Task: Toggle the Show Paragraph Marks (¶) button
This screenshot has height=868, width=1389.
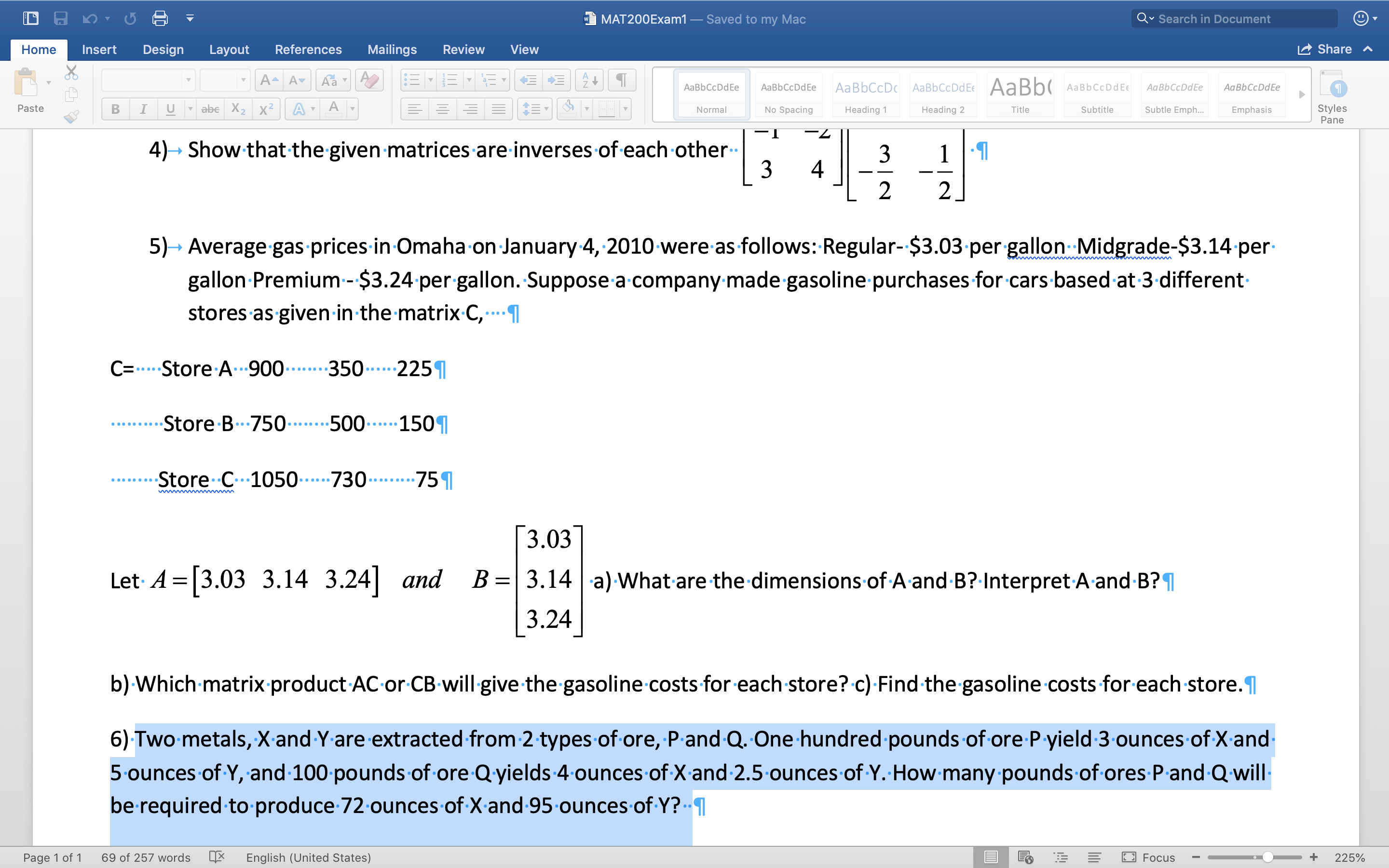Action: (x=622, y=80)
